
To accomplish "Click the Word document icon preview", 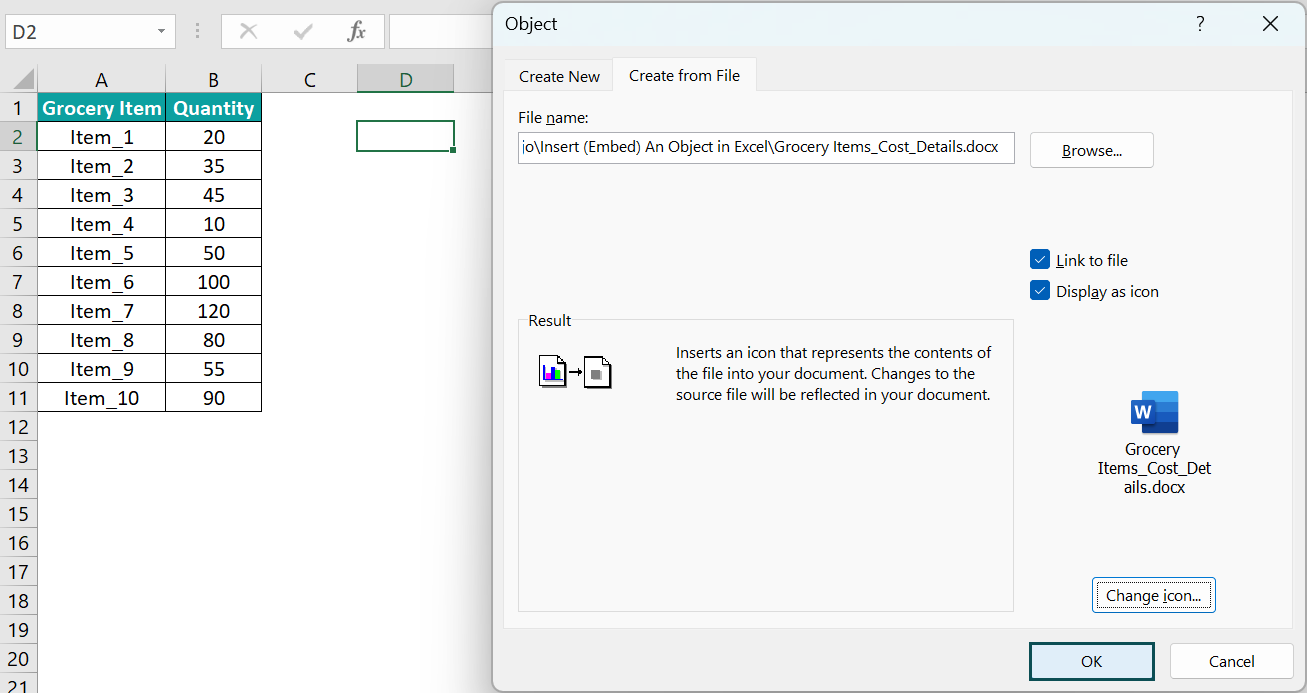I will click(1154, 412).
